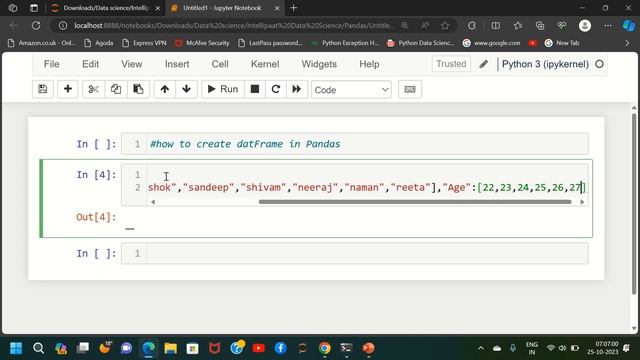Show hidden system tray icons chevron
The height and width of the screenshot is (360, 640).
481,348
